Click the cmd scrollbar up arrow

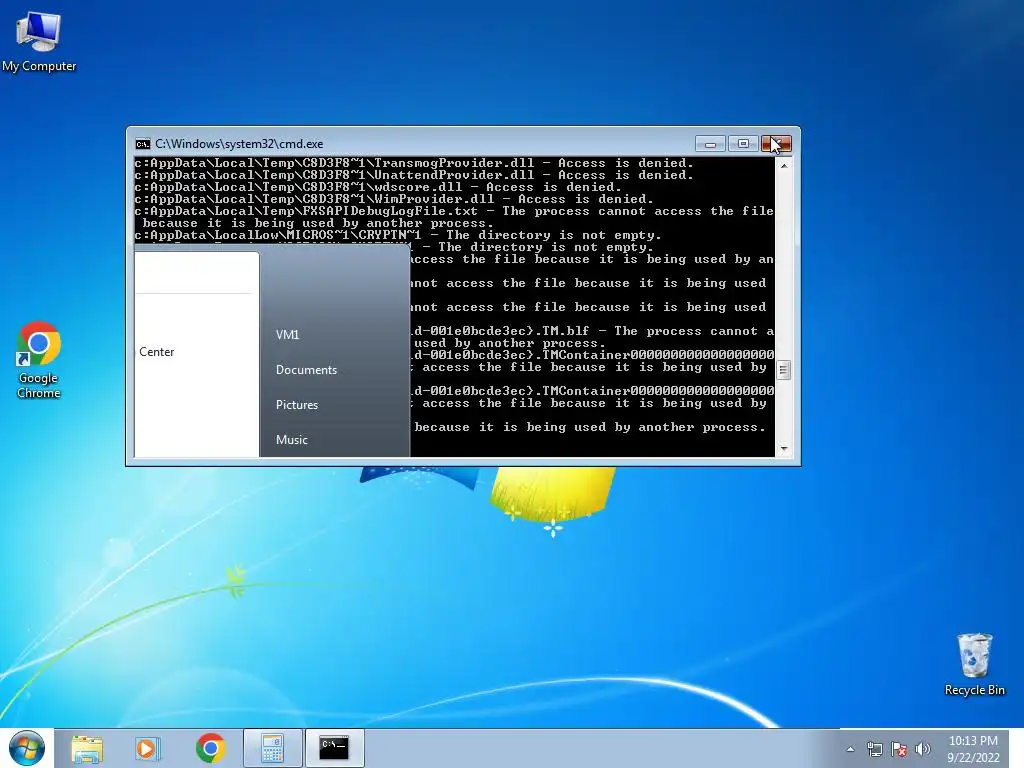[x=784, y=165]
